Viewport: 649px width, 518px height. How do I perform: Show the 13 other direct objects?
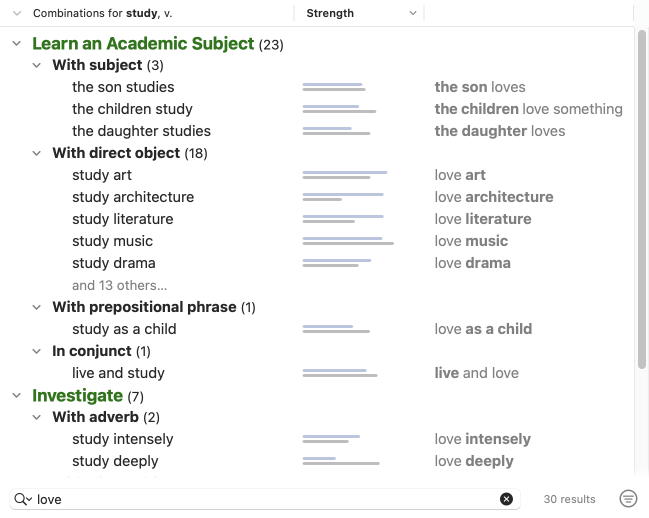119,286
